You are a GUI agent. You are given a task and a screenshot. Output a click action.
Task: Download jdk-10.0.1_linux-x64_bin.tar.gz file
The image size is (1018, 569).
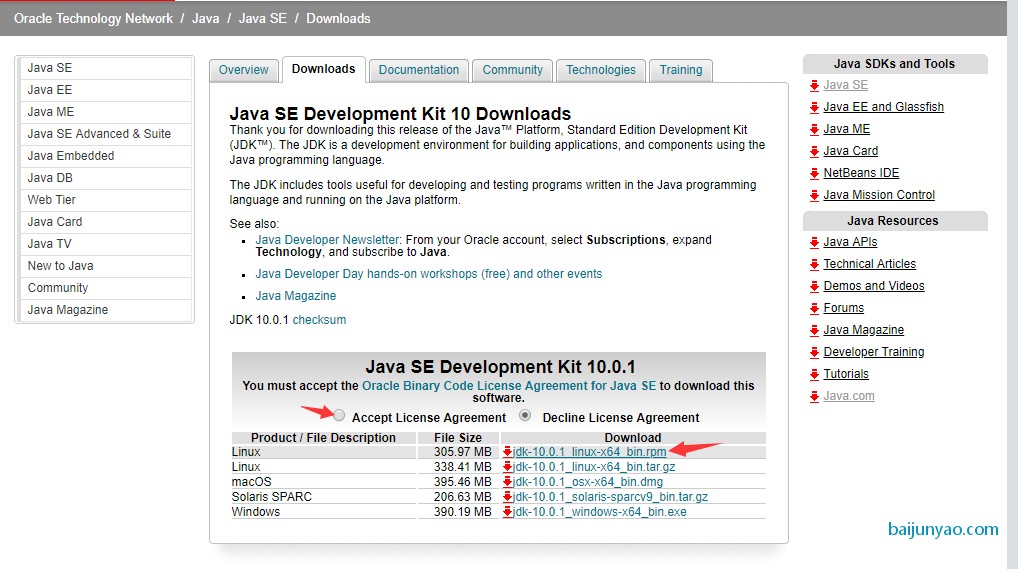coord(594,466)
